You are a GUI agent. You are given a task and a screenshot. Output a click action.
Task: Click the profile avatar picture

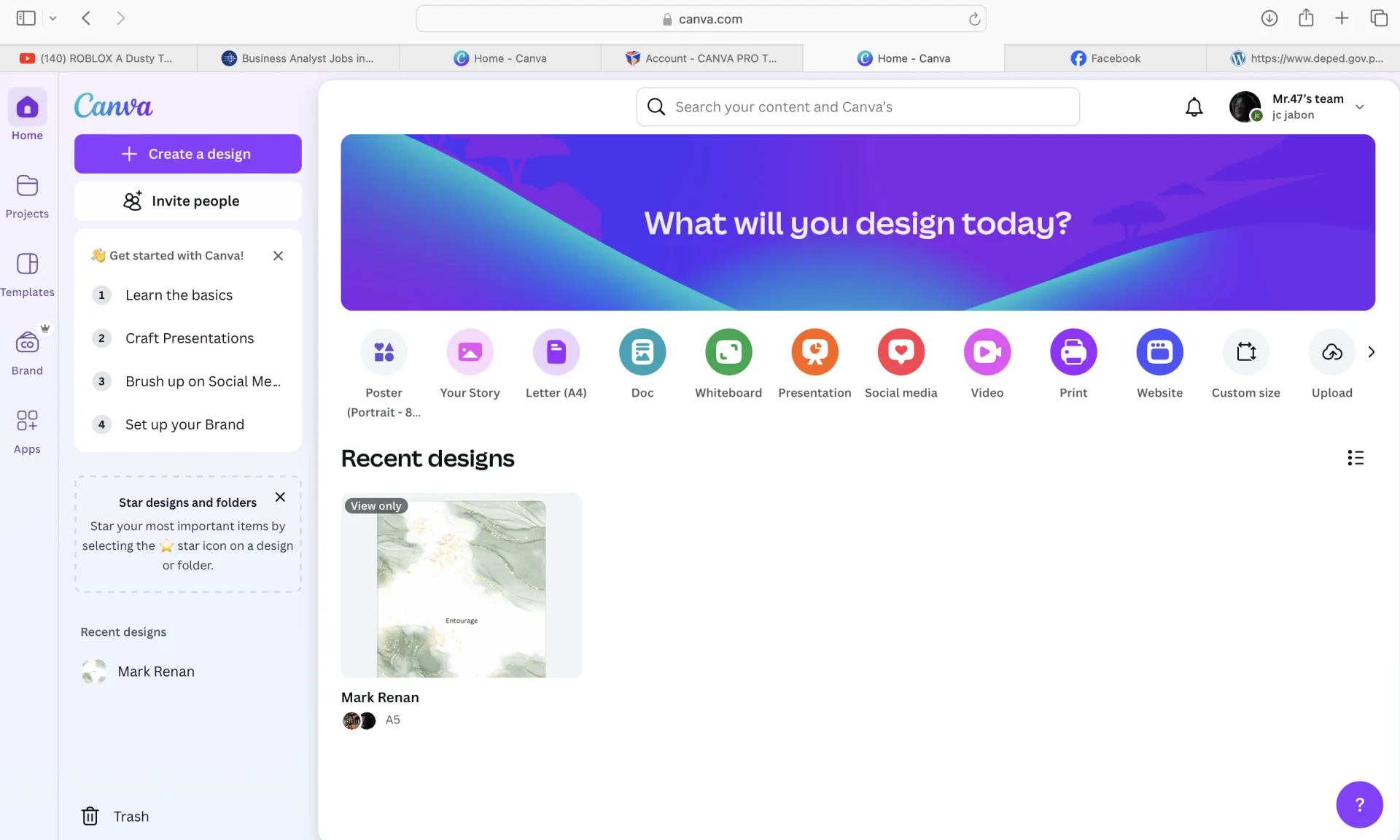pos(1245,107)
